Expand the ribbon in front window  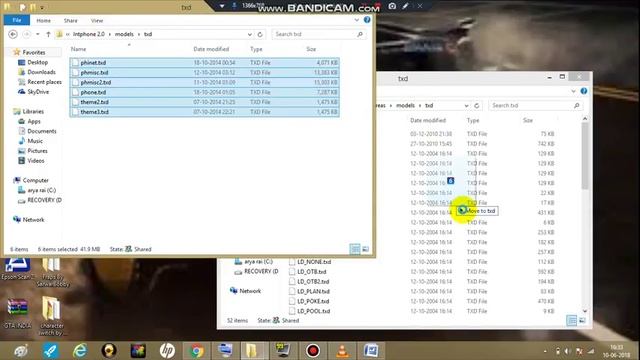coord(357,20)
